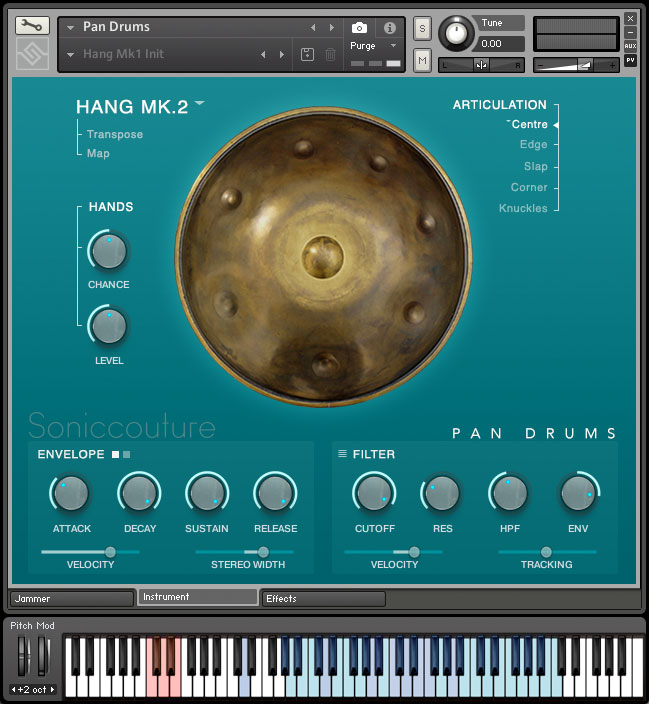
Task: Click the RELEASE knob
Action: 275,493
